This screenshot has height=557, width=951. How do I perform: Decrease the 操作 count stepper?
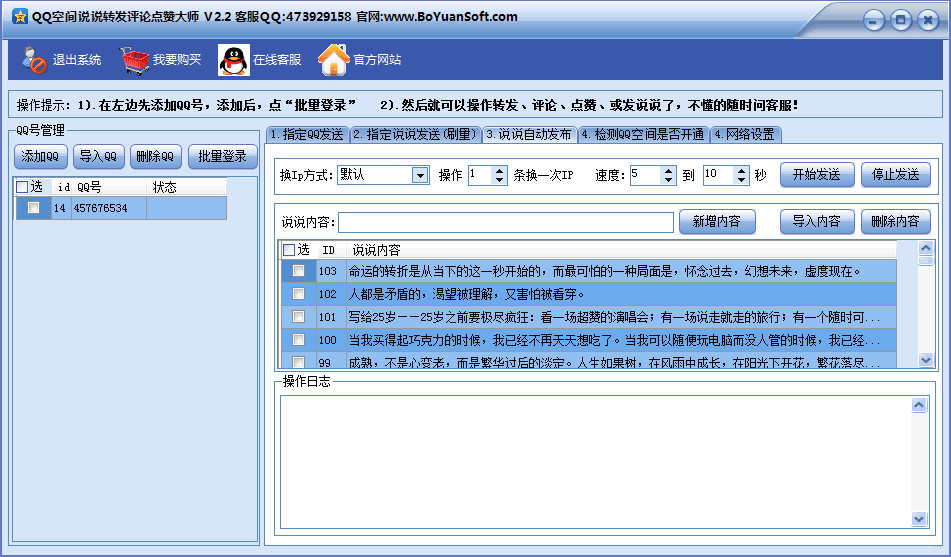(x=499, y=180)
